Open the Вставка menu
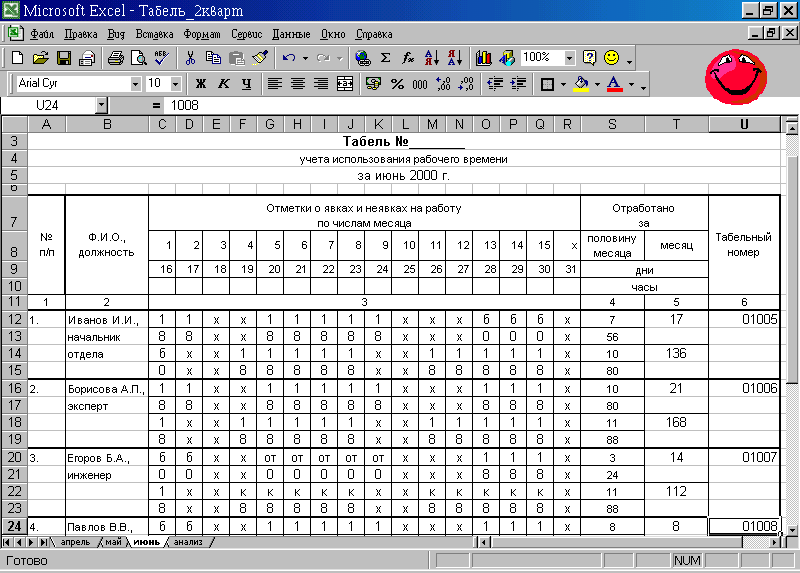 coord(155,34)
